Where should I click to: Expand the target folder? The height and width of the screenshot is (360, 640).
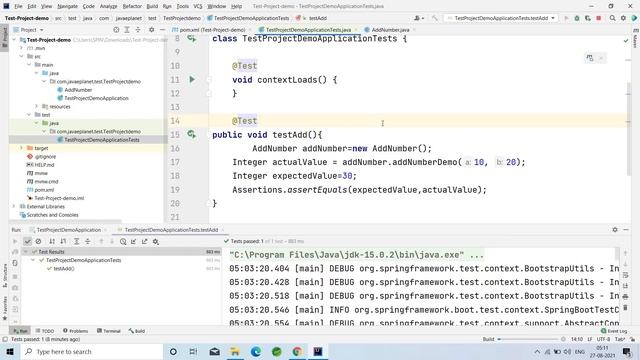22,148
